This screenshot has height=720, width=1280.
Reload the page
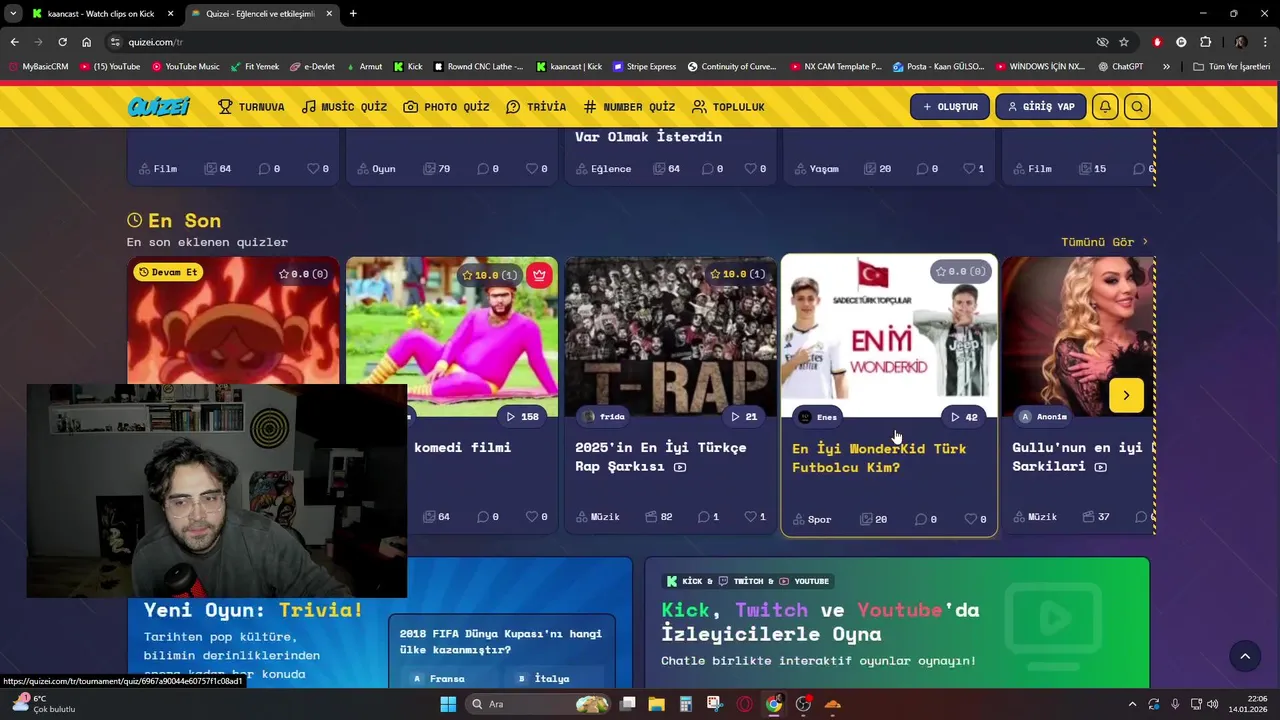point(62,42)
